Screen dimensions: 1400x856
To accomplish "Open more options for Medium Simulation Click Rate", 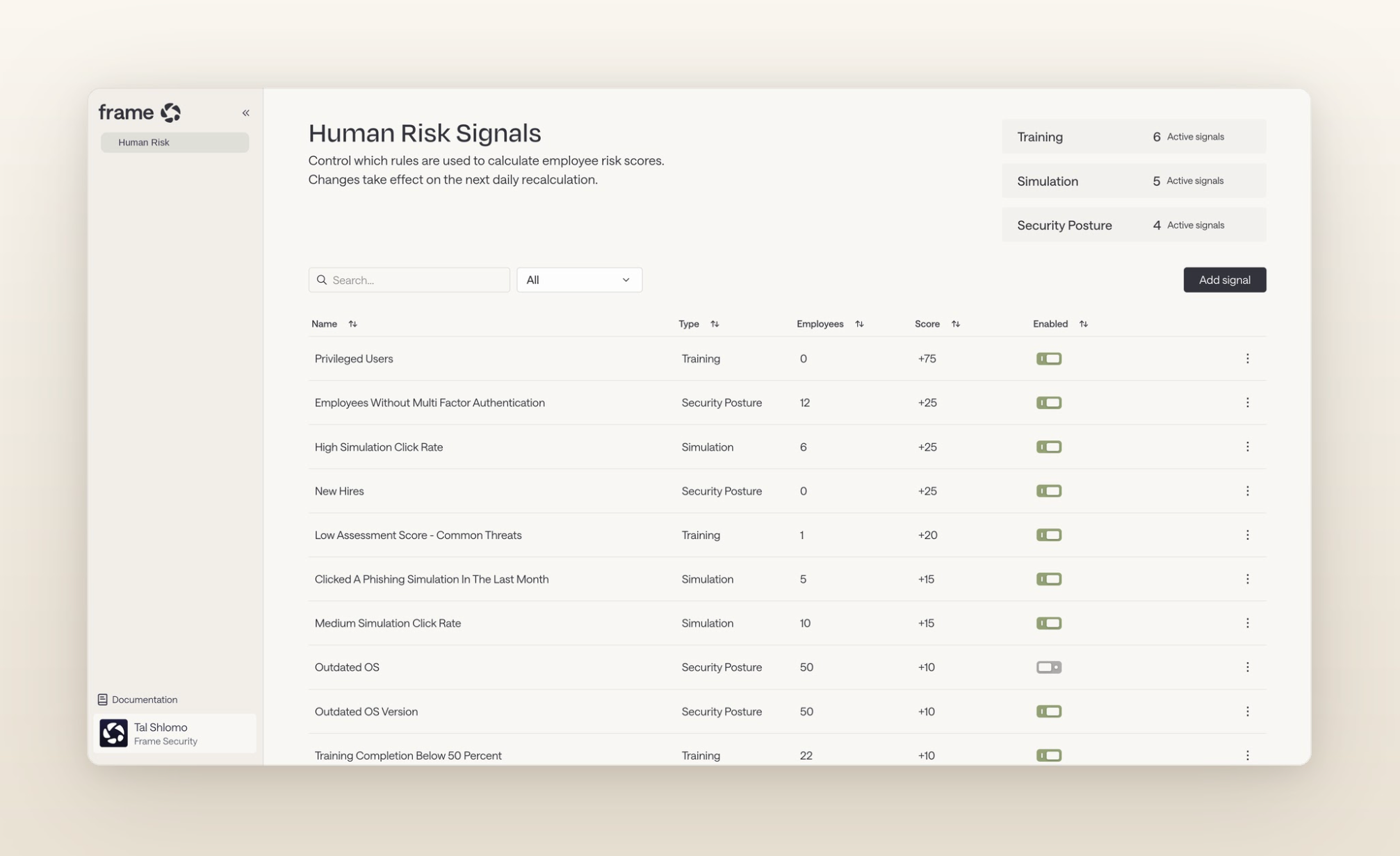I will (x=1247, y=623).
